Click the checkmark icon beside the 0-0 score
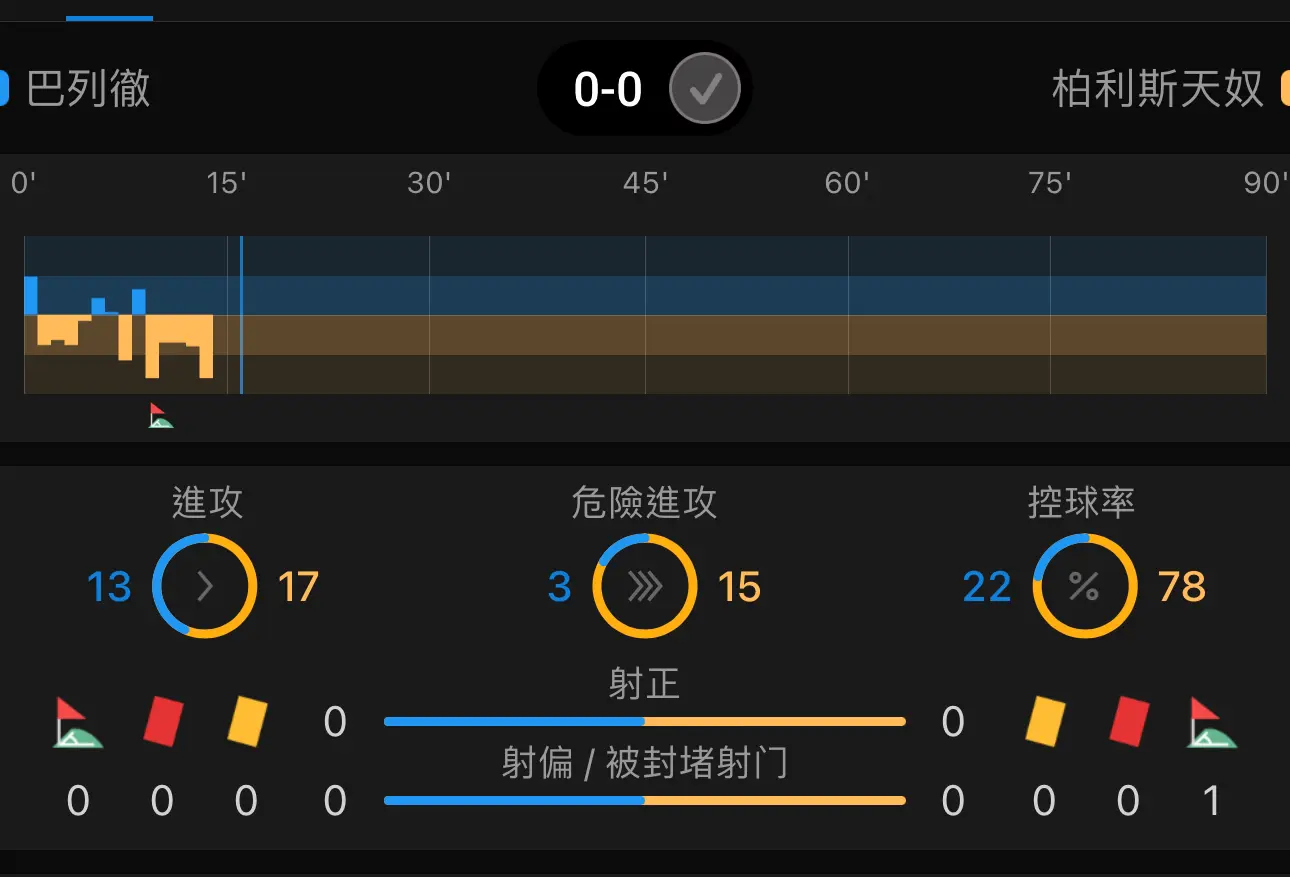The height and width of the screenshot is (877, 1290). click(x=705, y=89)
